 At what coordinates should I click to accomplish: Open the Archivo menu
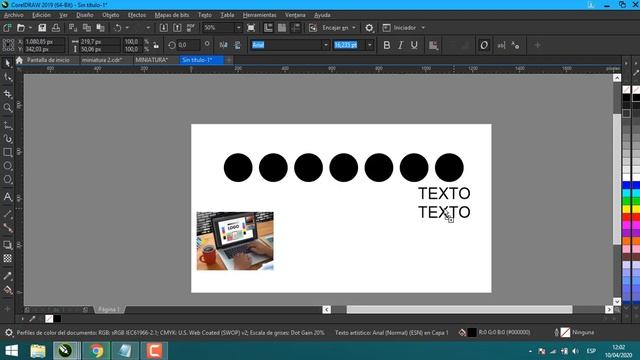[13, 15]
